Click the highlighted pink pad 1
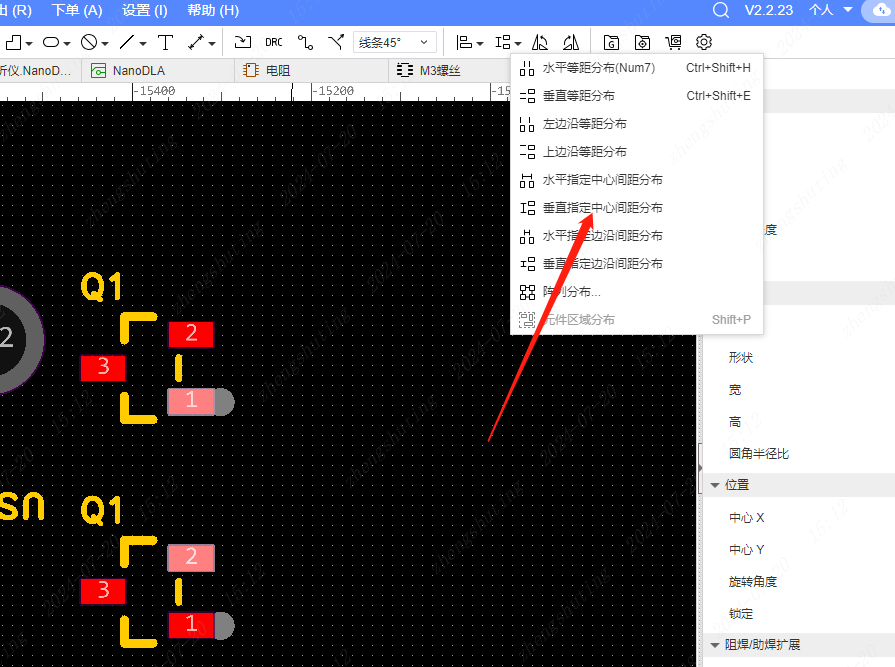 [x=191, y=402]
